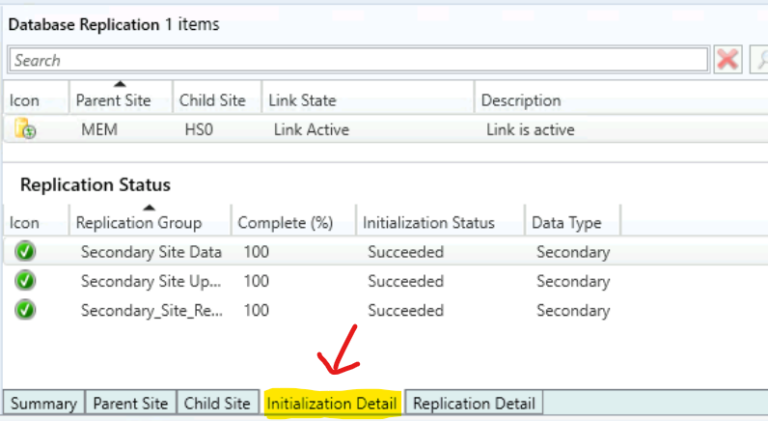Image resolution: width=768 pixels, height=421 pixels.
Task: Click green check icon for Secondary Site Data
Action: [25, 252]
